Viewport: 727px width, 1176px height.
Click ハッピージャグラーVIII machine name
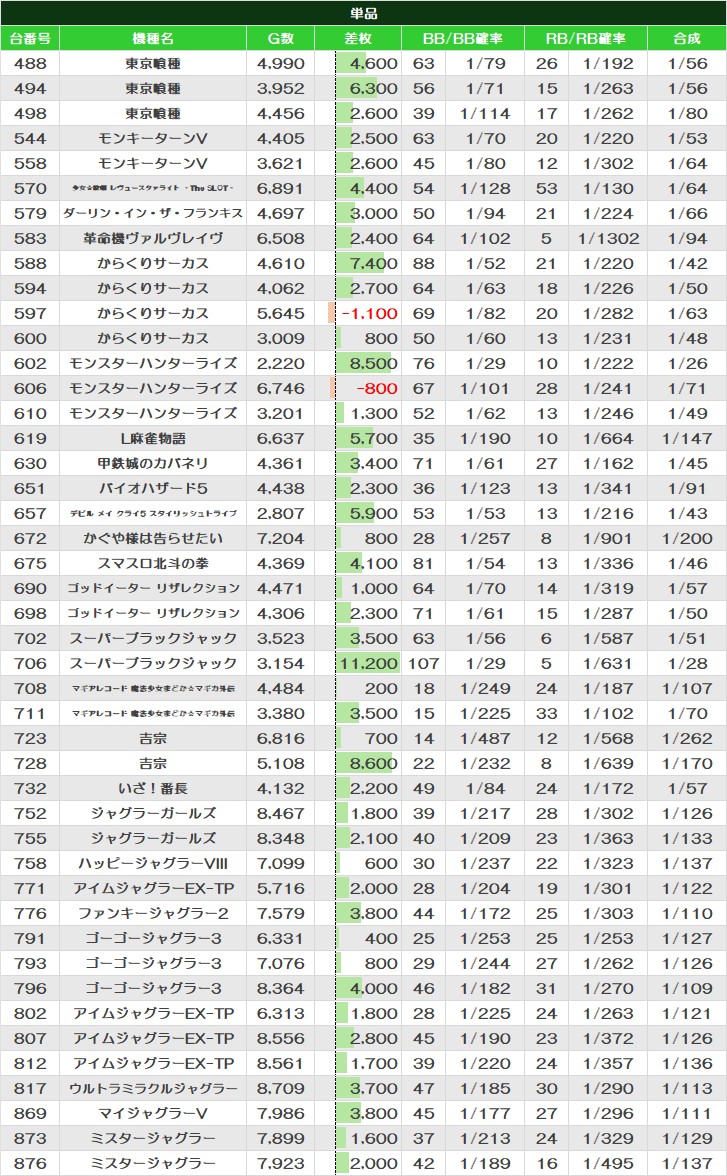click(153, 863)
